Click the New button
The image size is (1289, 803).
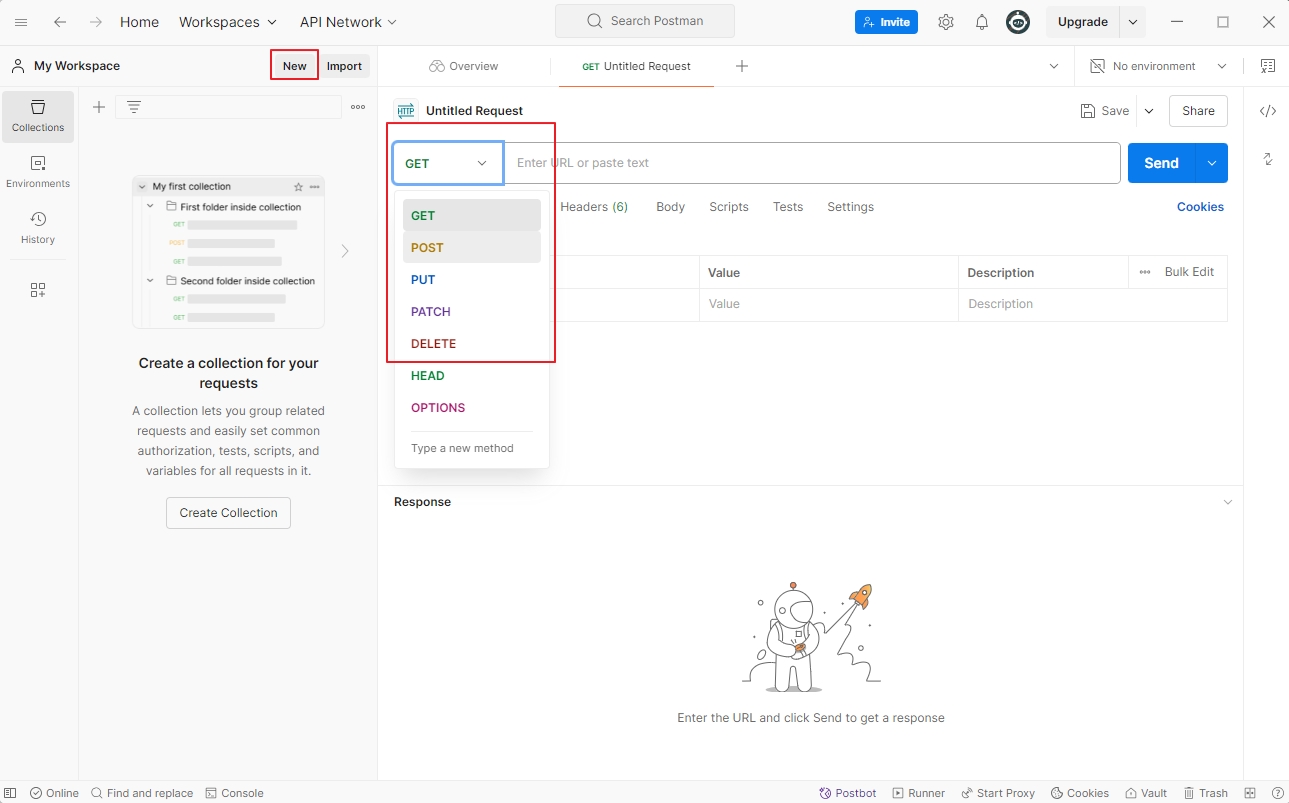click(295, 66)
